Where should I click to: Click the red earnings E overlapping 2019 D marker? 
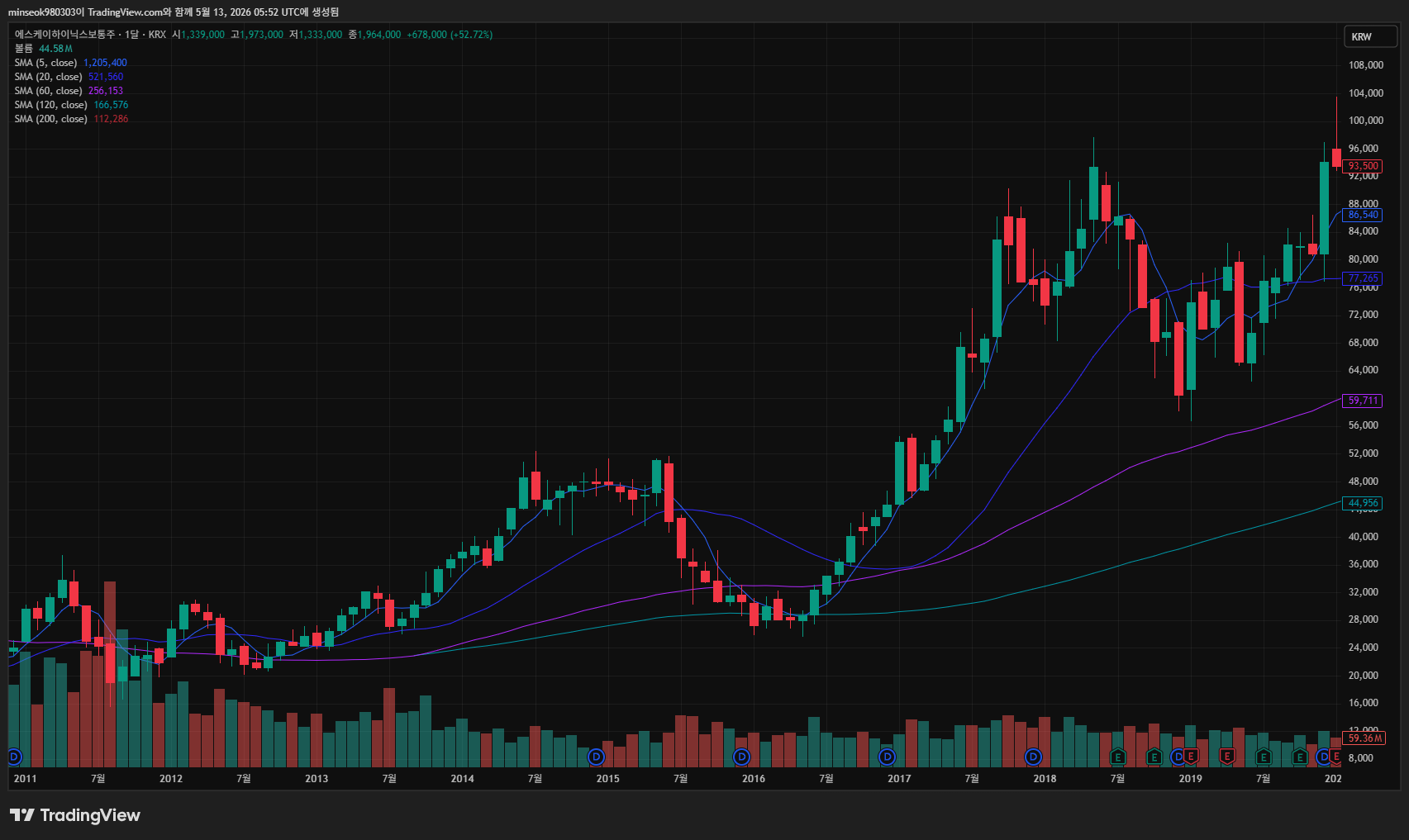pos(1191,756)
